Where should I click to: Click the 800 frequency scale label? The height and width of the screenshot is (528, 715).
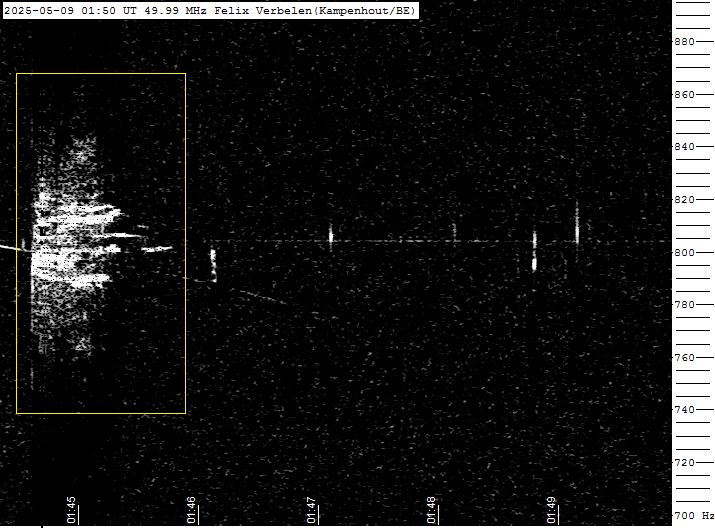[684, 252]
